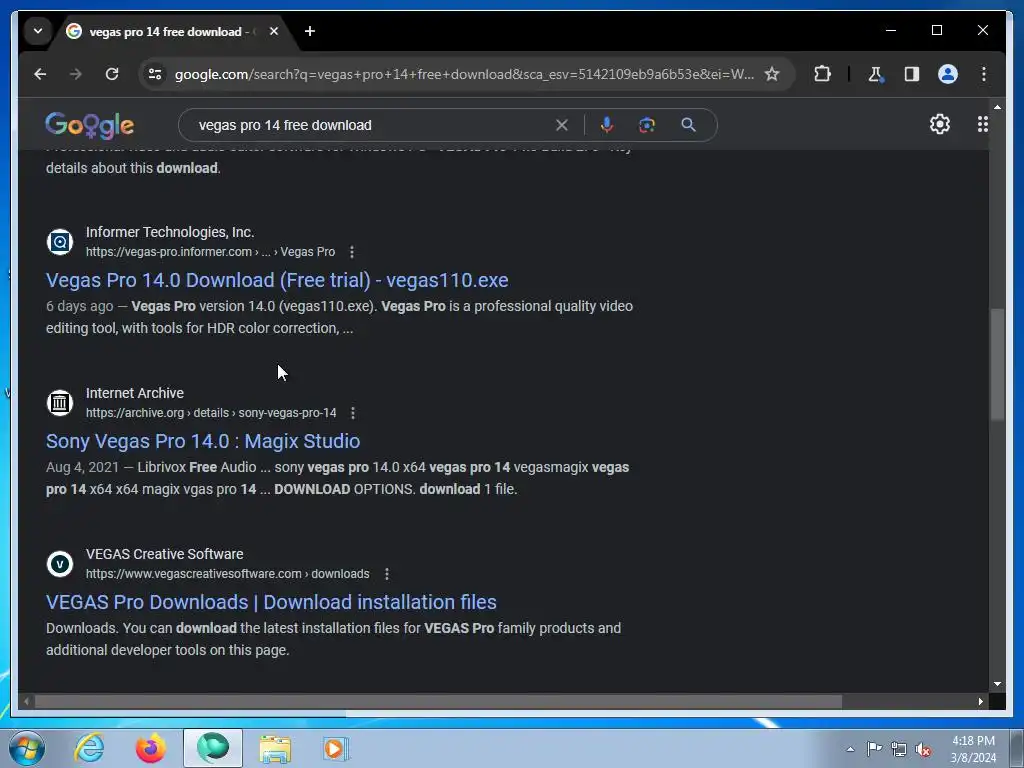Screen dimensions: 1024x768
Task: Open more options for VEGAS Creative Software result
Action: [387, 573]
